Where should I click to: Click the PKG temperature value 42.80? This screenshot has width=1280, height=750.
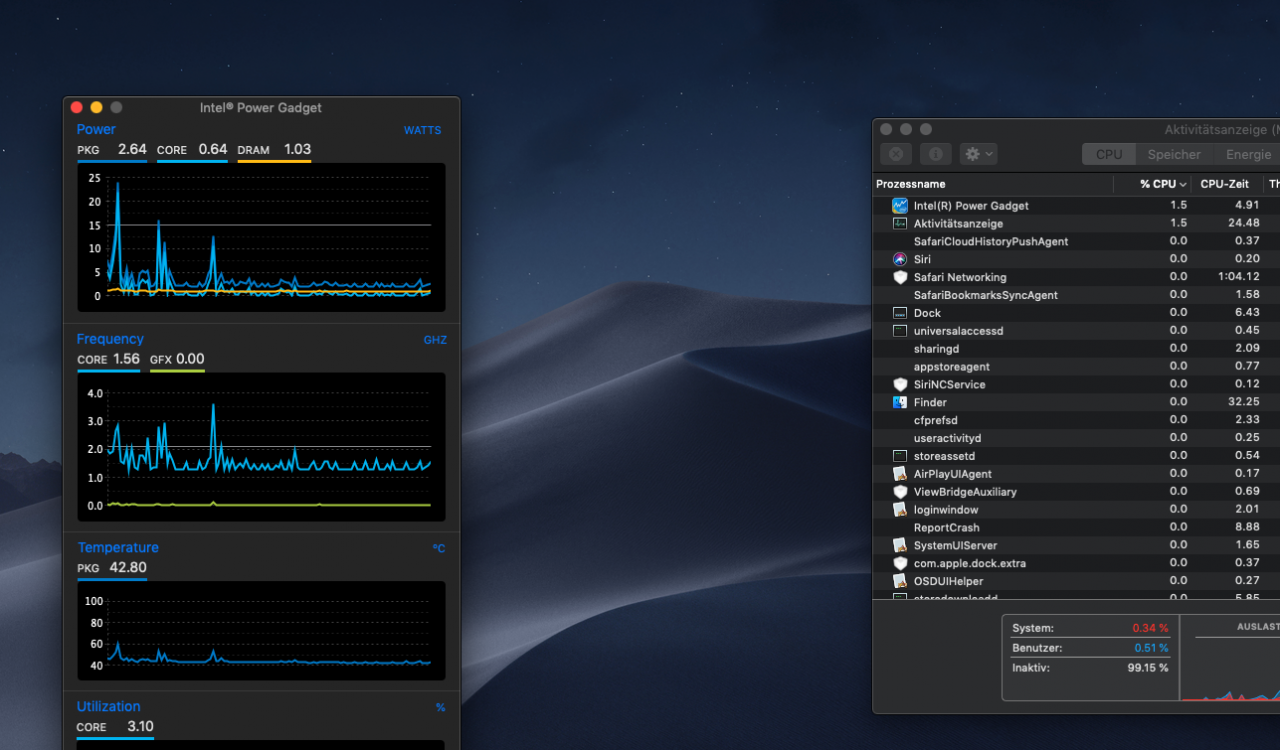click(128, 568)
